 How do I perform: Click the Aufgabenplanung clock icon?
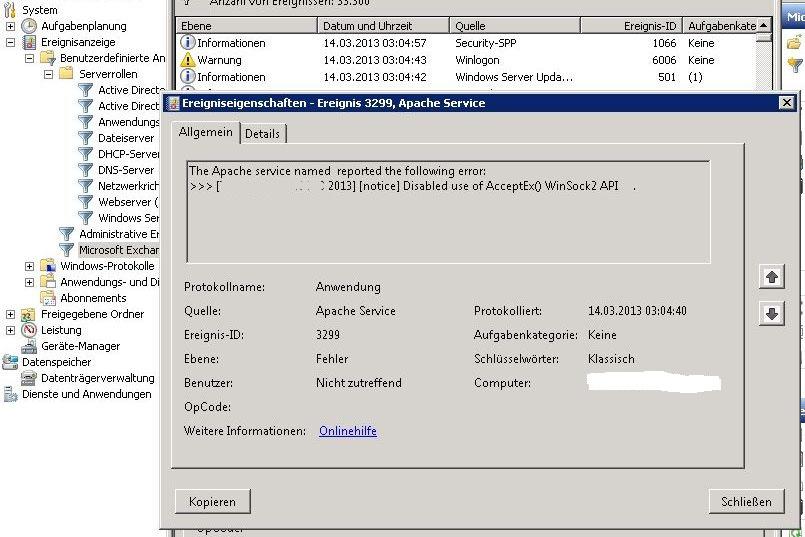[x=29, y=26]
